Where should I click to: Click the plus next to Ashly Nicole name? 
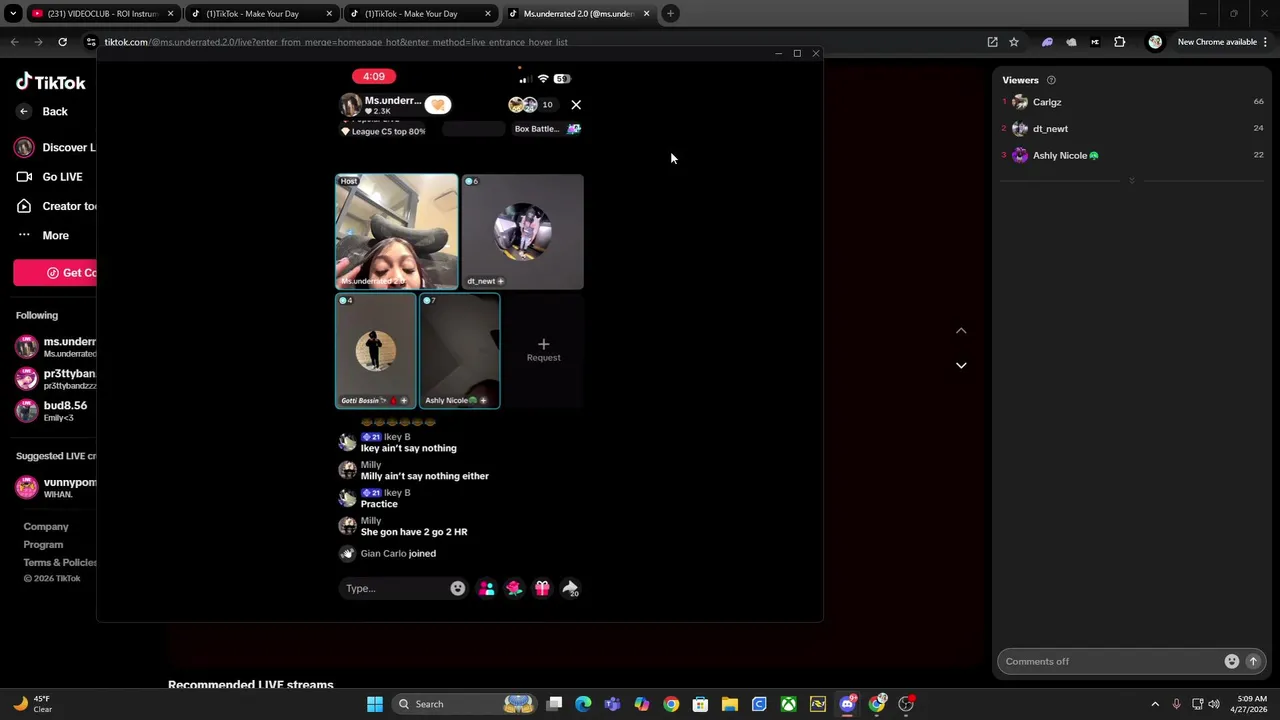[x=483, y=400]
